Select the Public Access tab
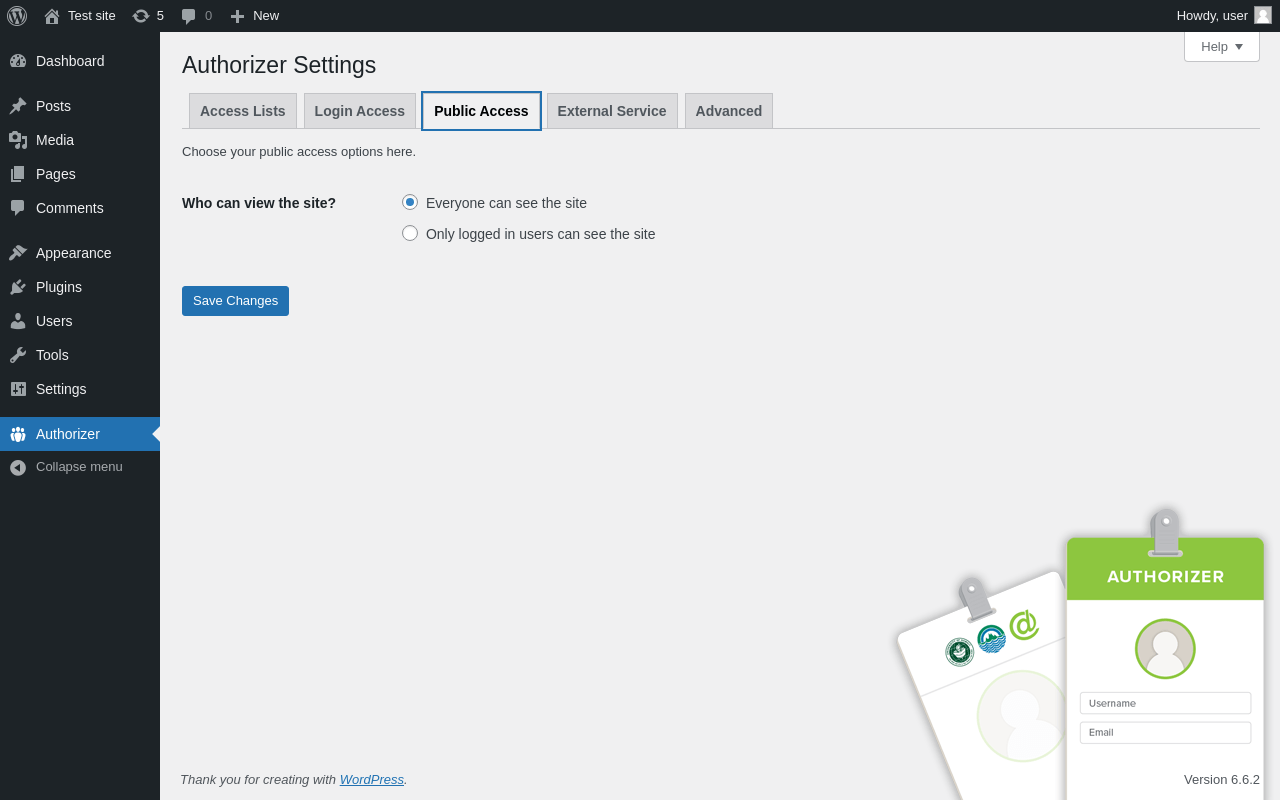Screen dimensions: 1280x800 tap(481, 111)
